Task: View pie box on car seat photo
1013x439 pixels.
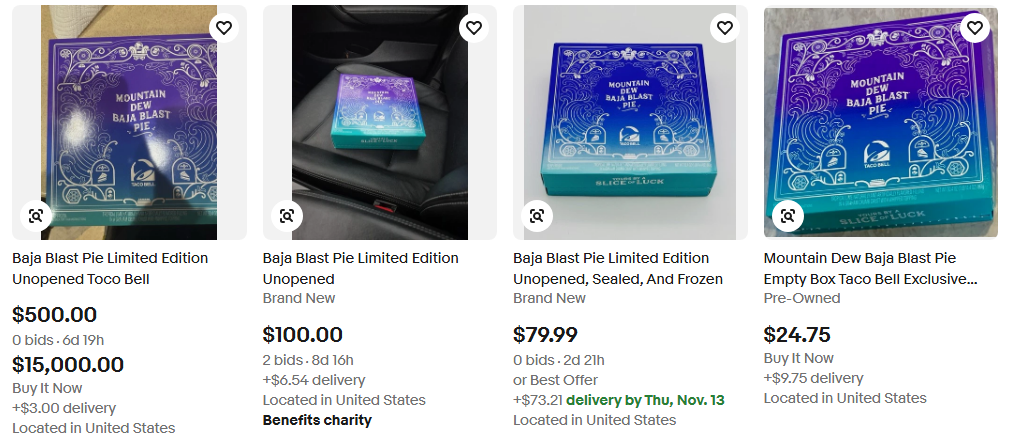Action: point(380,123)
